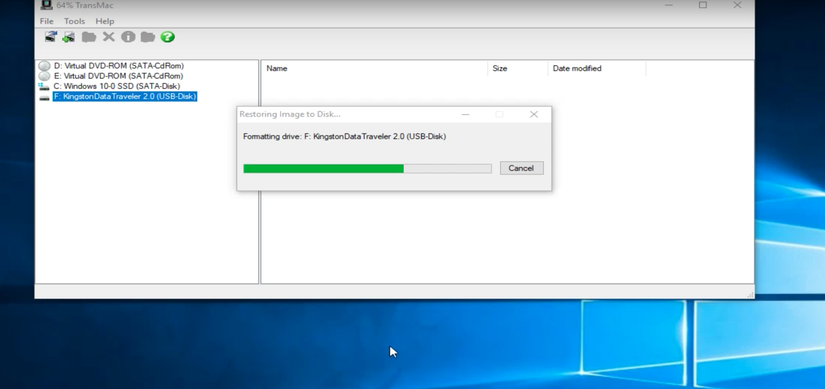
Task: Click the green question mark help icon
Action: 167,37
